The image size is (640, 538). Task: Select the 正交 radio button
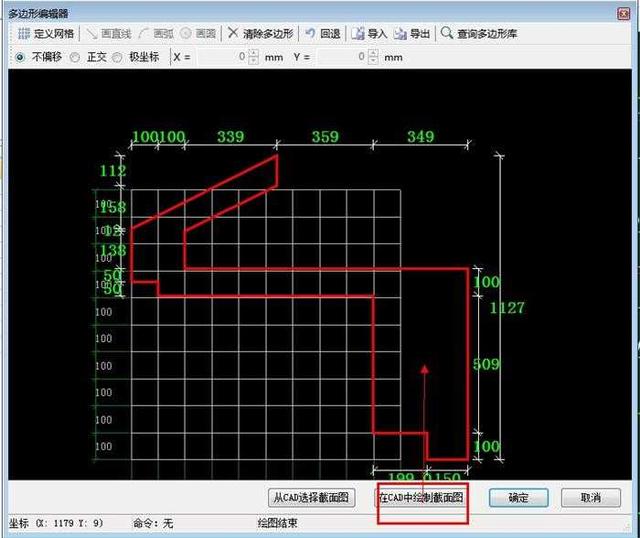coord(79,57)
